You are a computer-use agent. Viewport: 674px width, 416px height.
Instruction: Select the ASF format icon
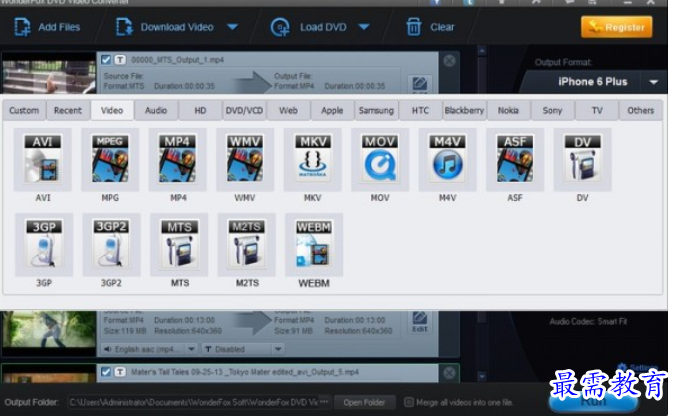(x=515, y=159)
